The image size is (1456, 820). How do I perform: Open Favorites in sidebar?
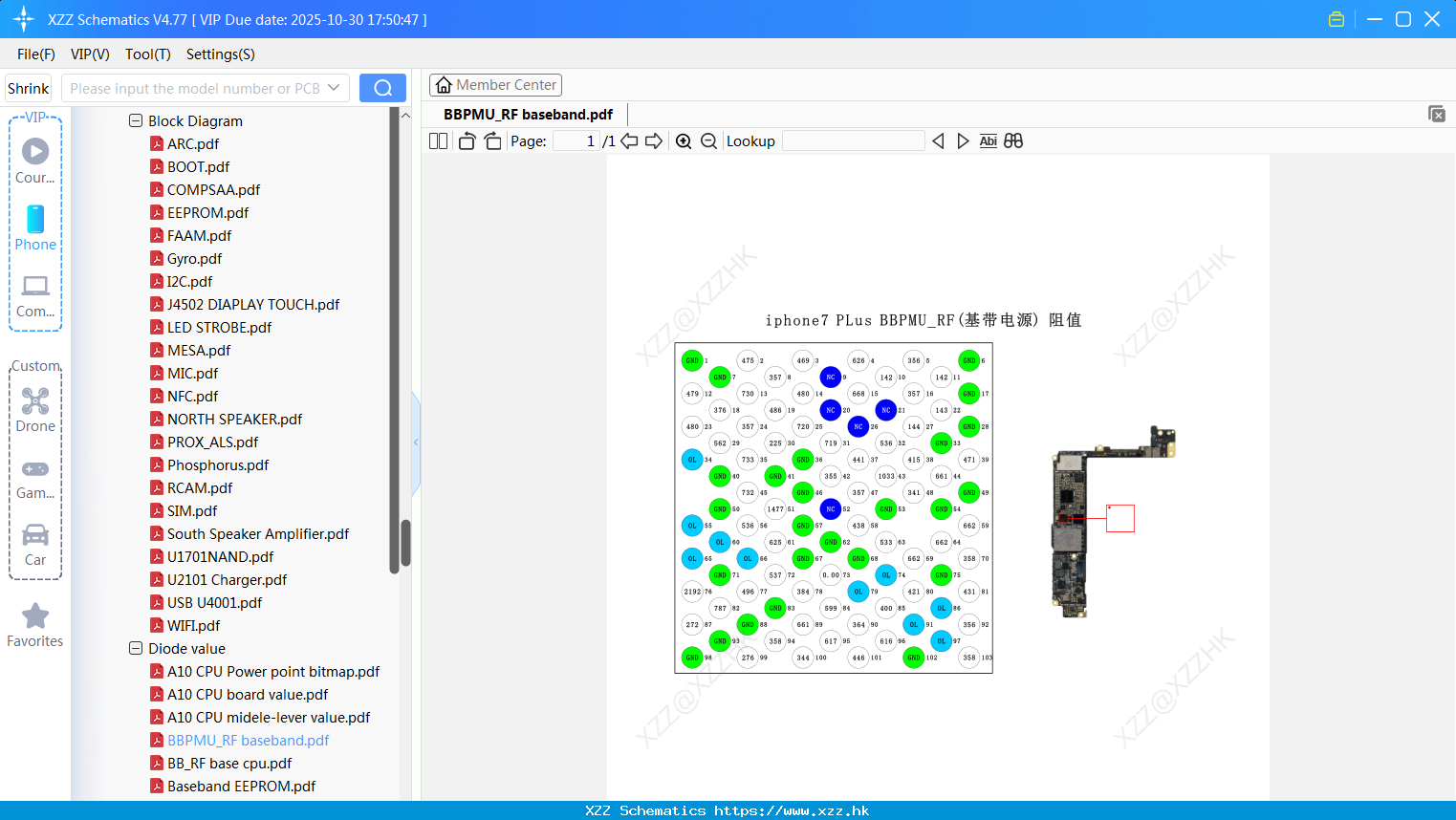pos(35,626)
